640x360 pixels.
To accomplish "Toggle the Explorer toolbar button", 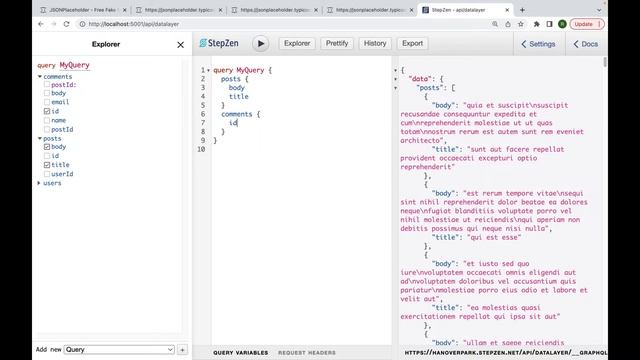I will 297,43.
